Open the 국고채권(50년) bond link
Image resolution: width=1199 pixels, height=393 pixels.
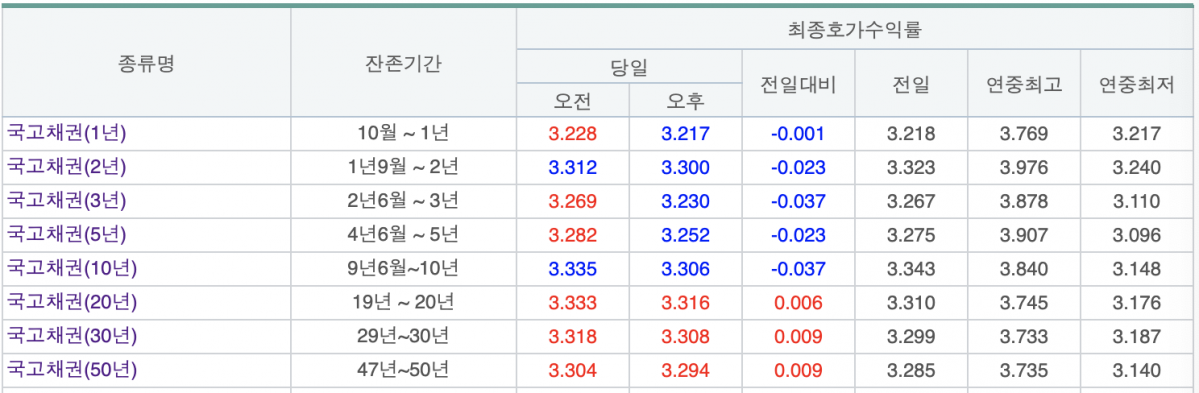pos(72,370)
